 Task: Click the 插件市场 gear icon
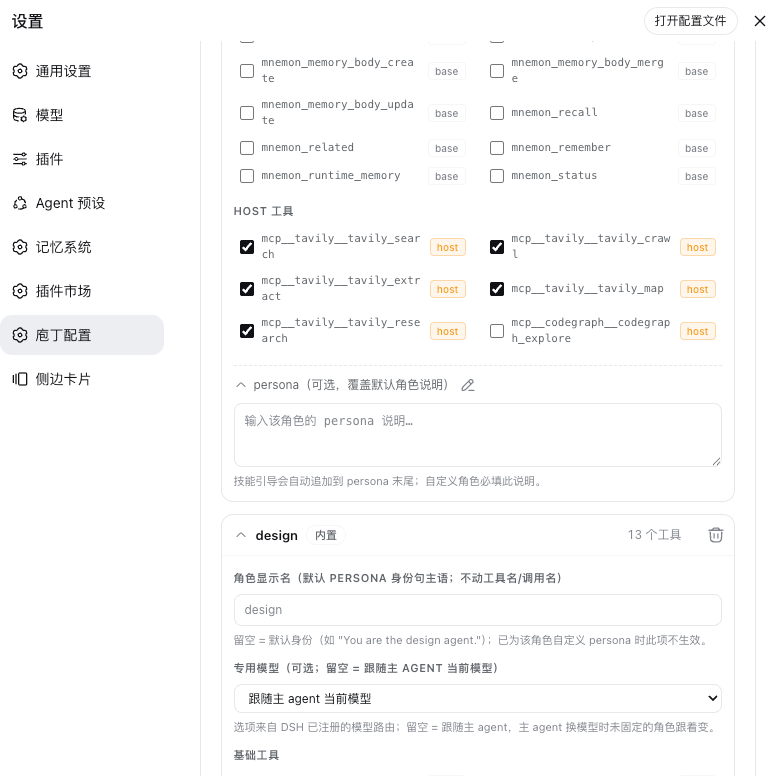[20, 291]
